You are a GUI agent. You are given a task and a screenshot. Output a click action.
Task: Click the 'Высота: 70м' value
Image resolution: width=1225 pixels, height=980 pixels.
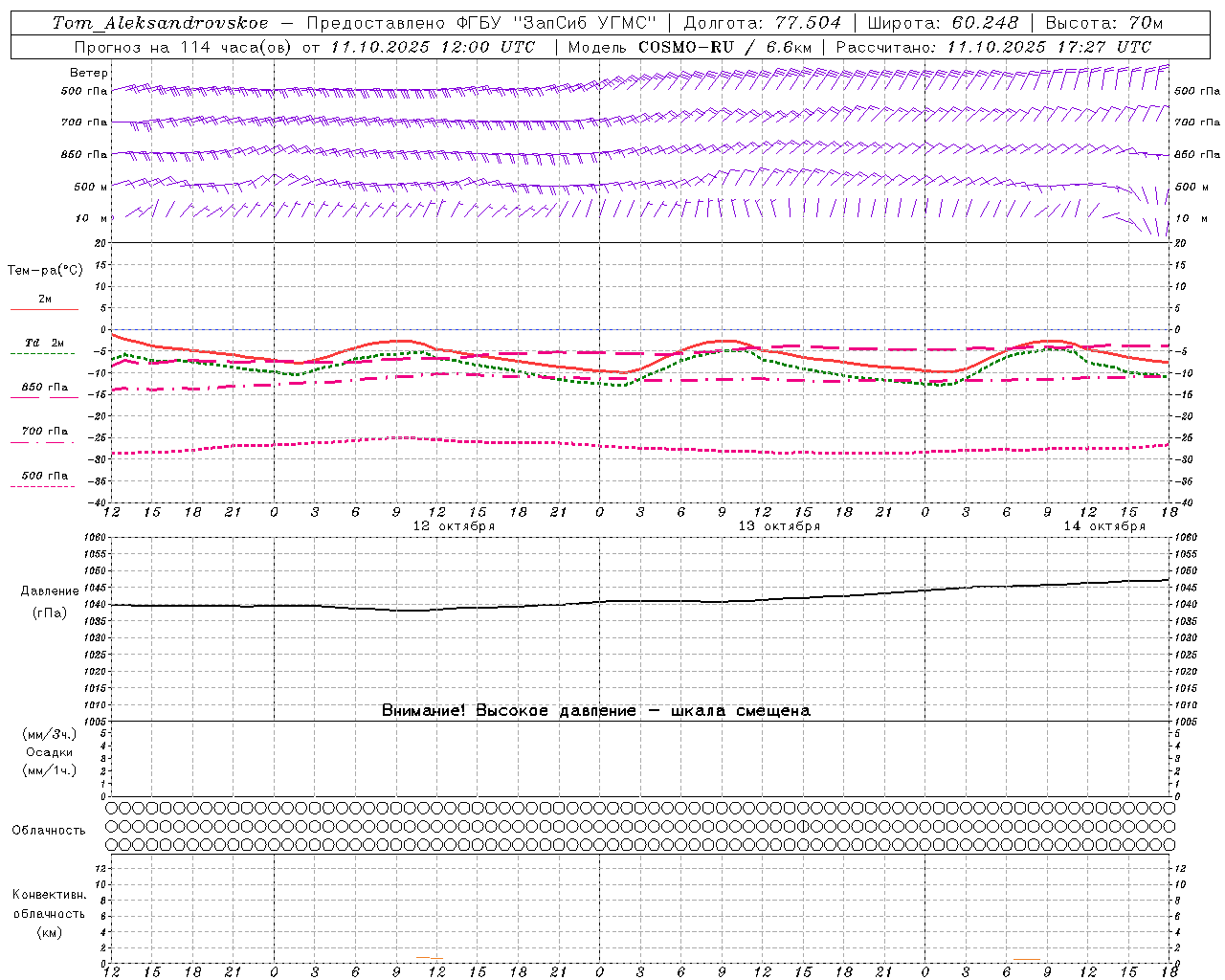1104,23
